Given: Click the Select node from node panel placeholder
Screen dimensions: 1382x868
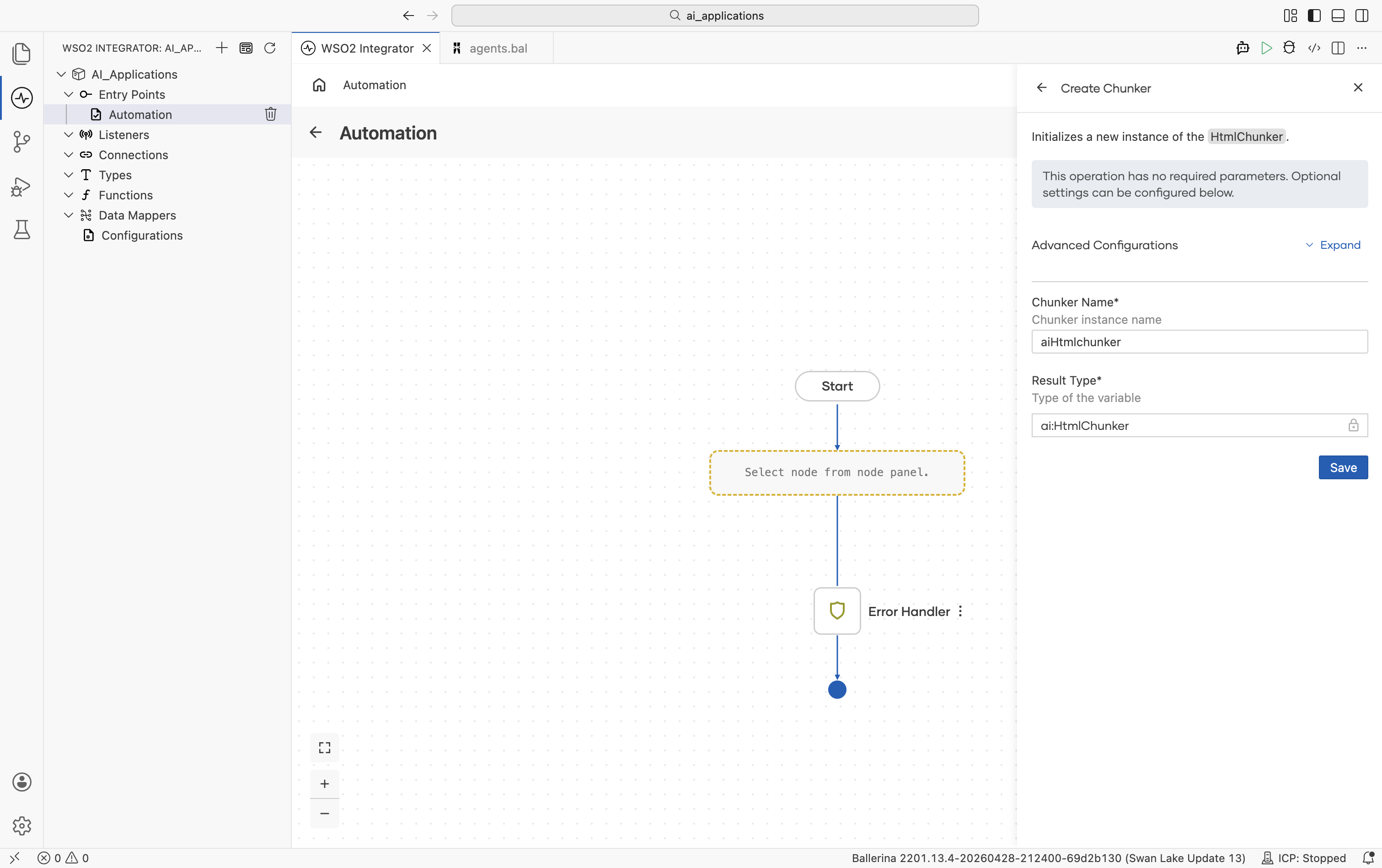Looking at the screenshot, I should pyautogui.click(x=837, y=472).
